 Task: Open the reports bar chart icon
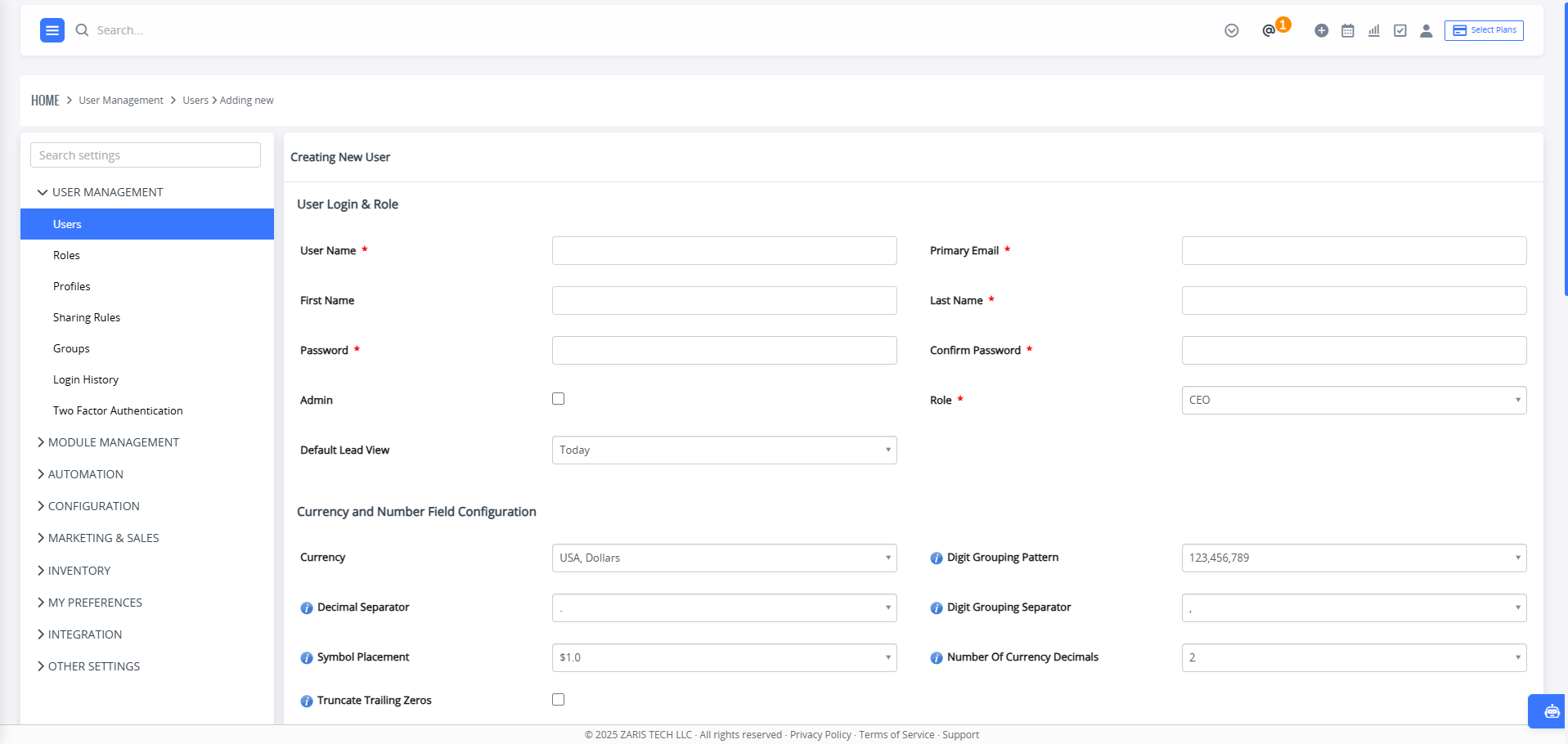point(1374,30)
